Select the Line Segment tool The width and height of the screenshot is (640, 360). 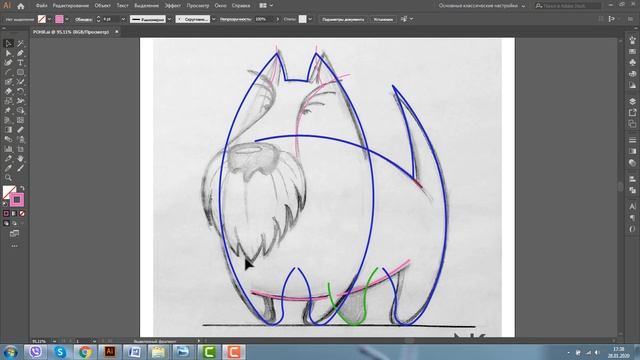8,72
